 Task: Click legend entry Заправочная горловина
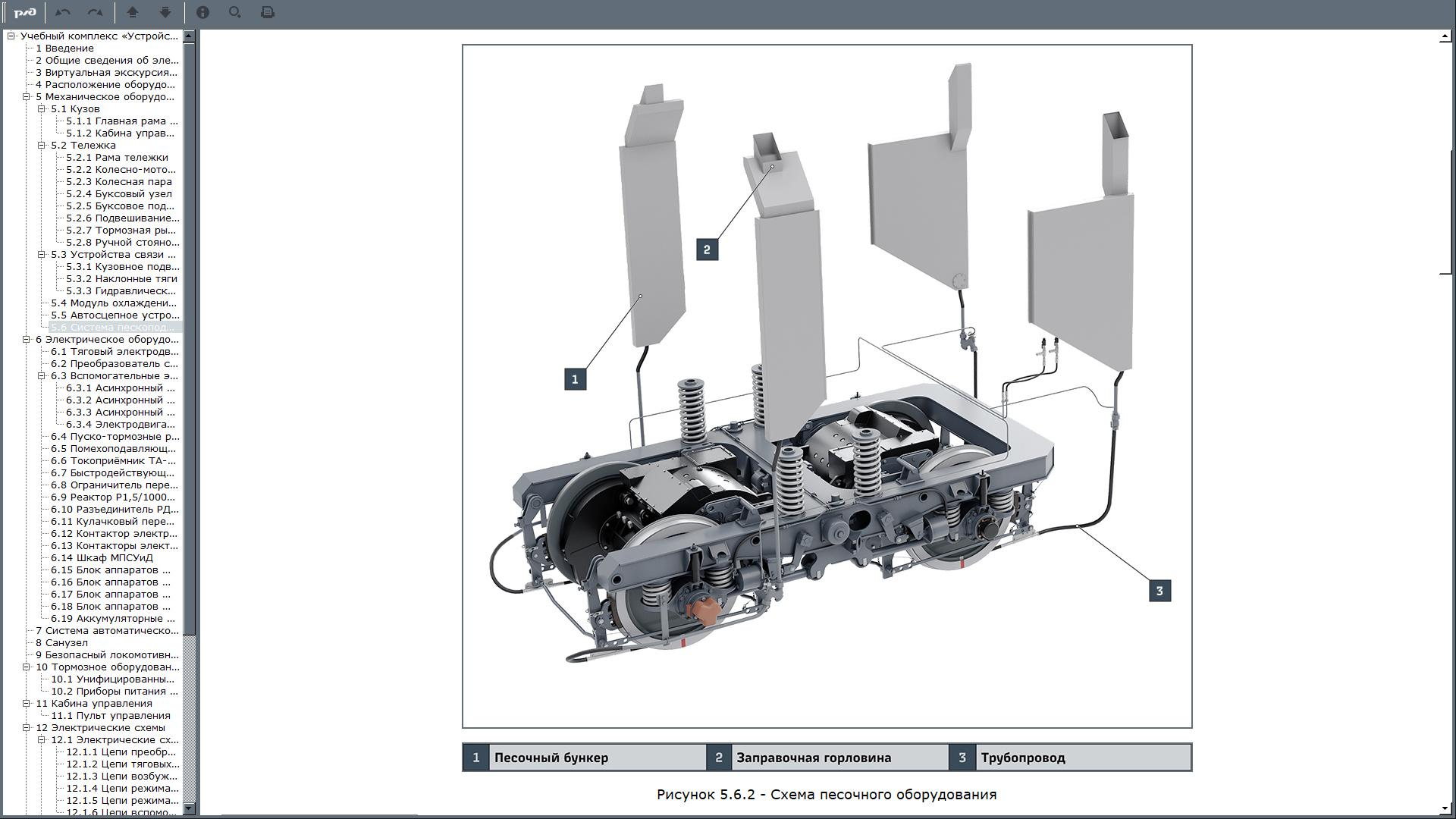813,758
